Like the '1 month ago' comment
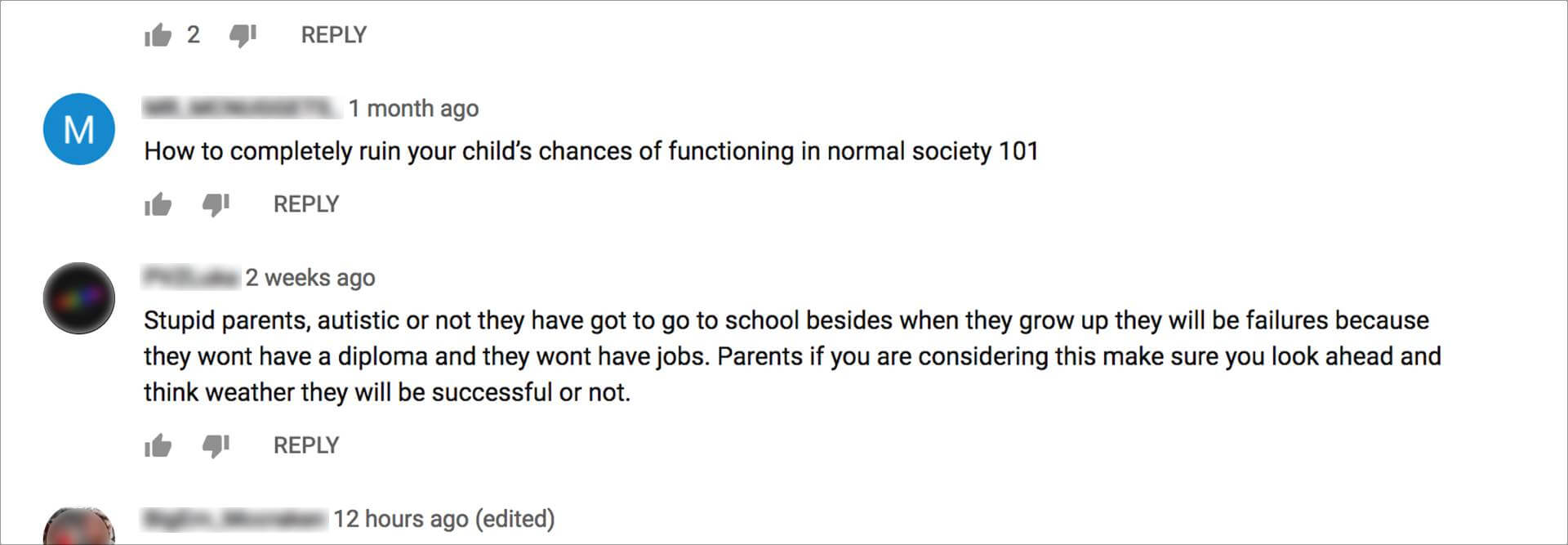 [x=158, y=204]
